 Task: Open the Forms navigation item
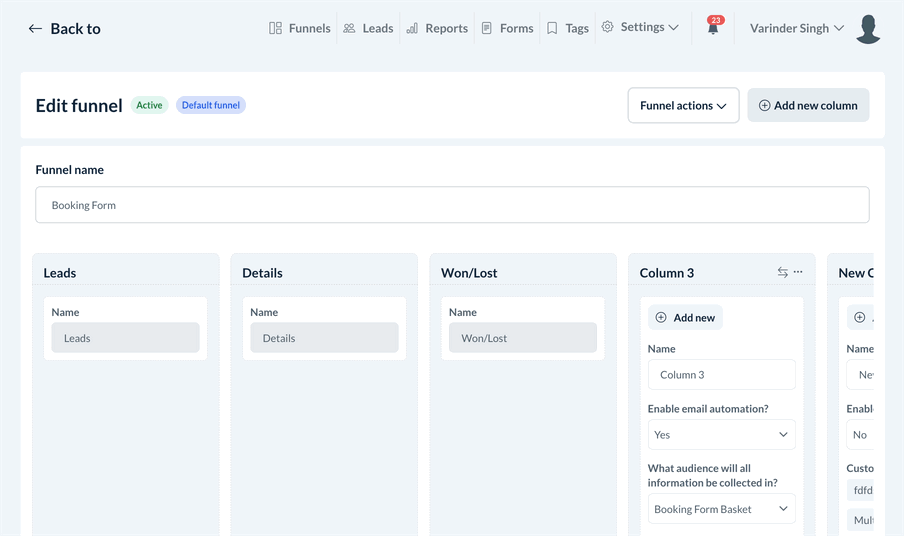(507, 28)
